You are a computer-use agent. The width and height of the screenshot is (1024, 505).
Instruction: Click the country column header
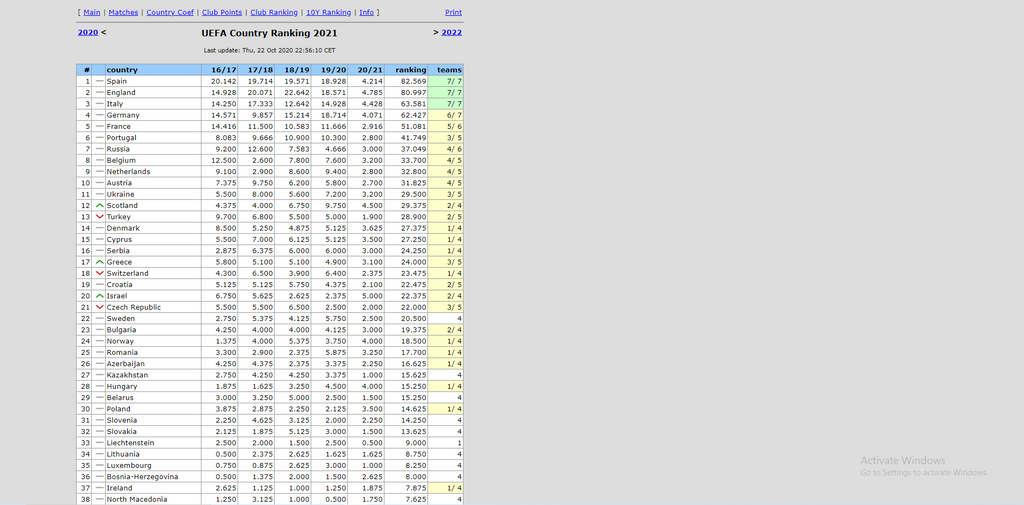coord(153,70)
